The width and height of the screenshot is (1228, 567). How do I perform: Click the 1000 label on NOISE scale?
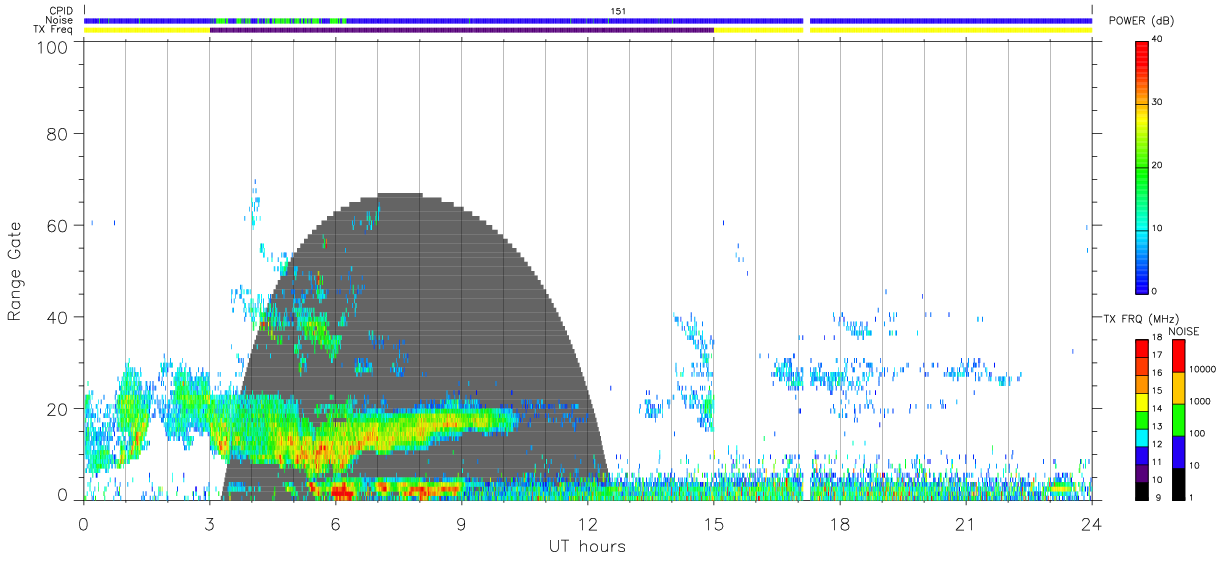[x=1198, y=402]
